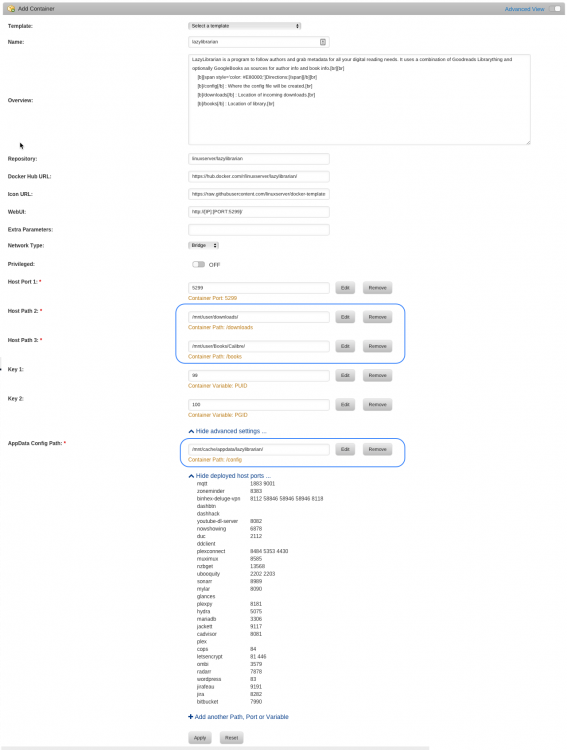The height and width of the screenshot is (750, 567).
Task: Click the Container Variable: PGID text
Action: tap(218, 415)
